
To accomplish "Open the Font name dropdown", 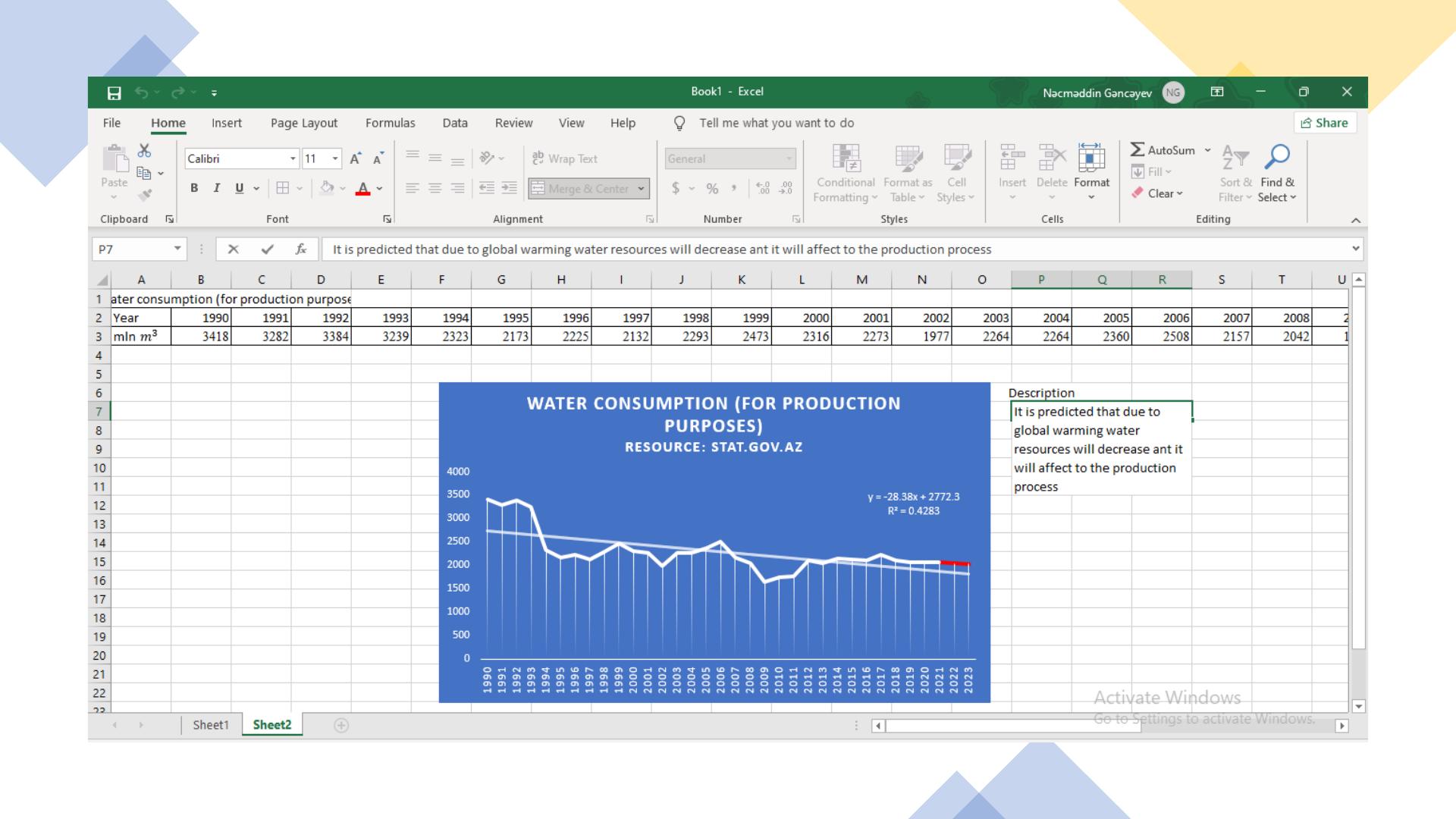I will (x=293, y=158).
